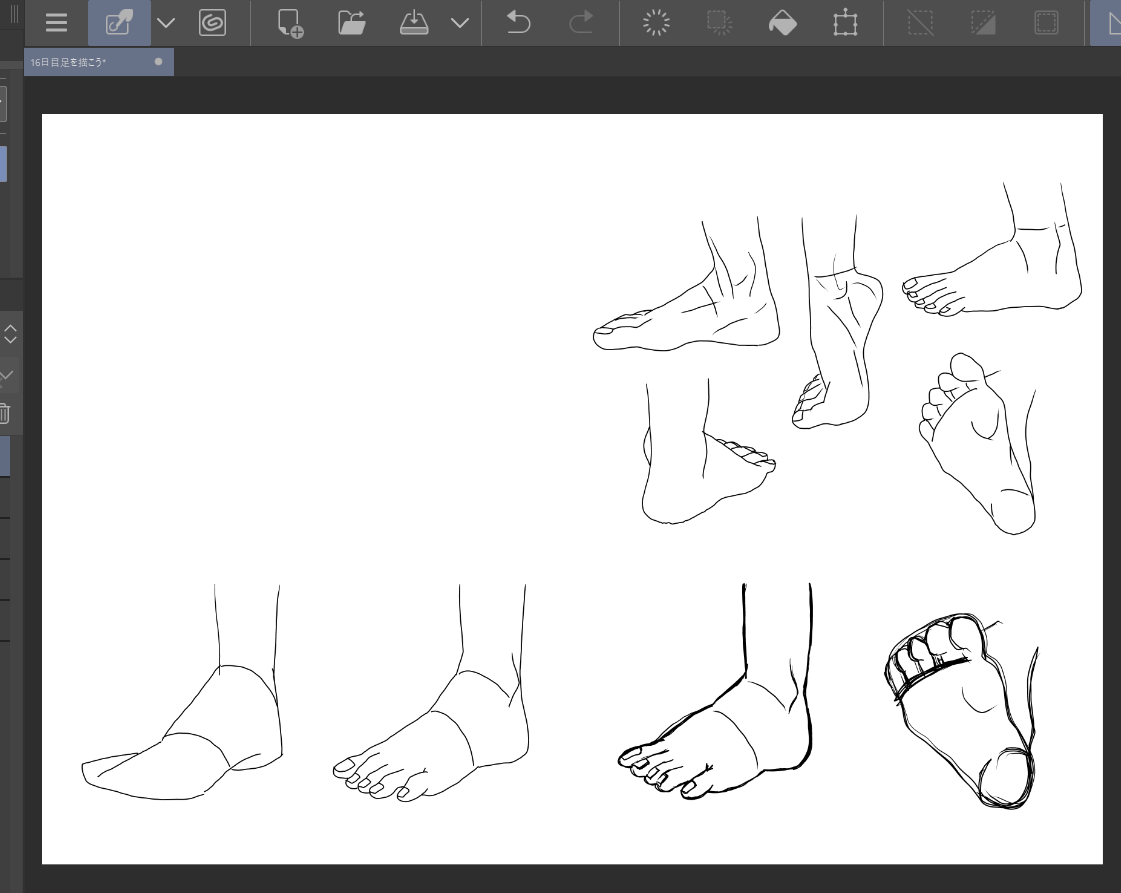Viewport: 1121px width, 893px height.
Task: Create a new canvas with the New icon
Action: [x=290, y=23]
